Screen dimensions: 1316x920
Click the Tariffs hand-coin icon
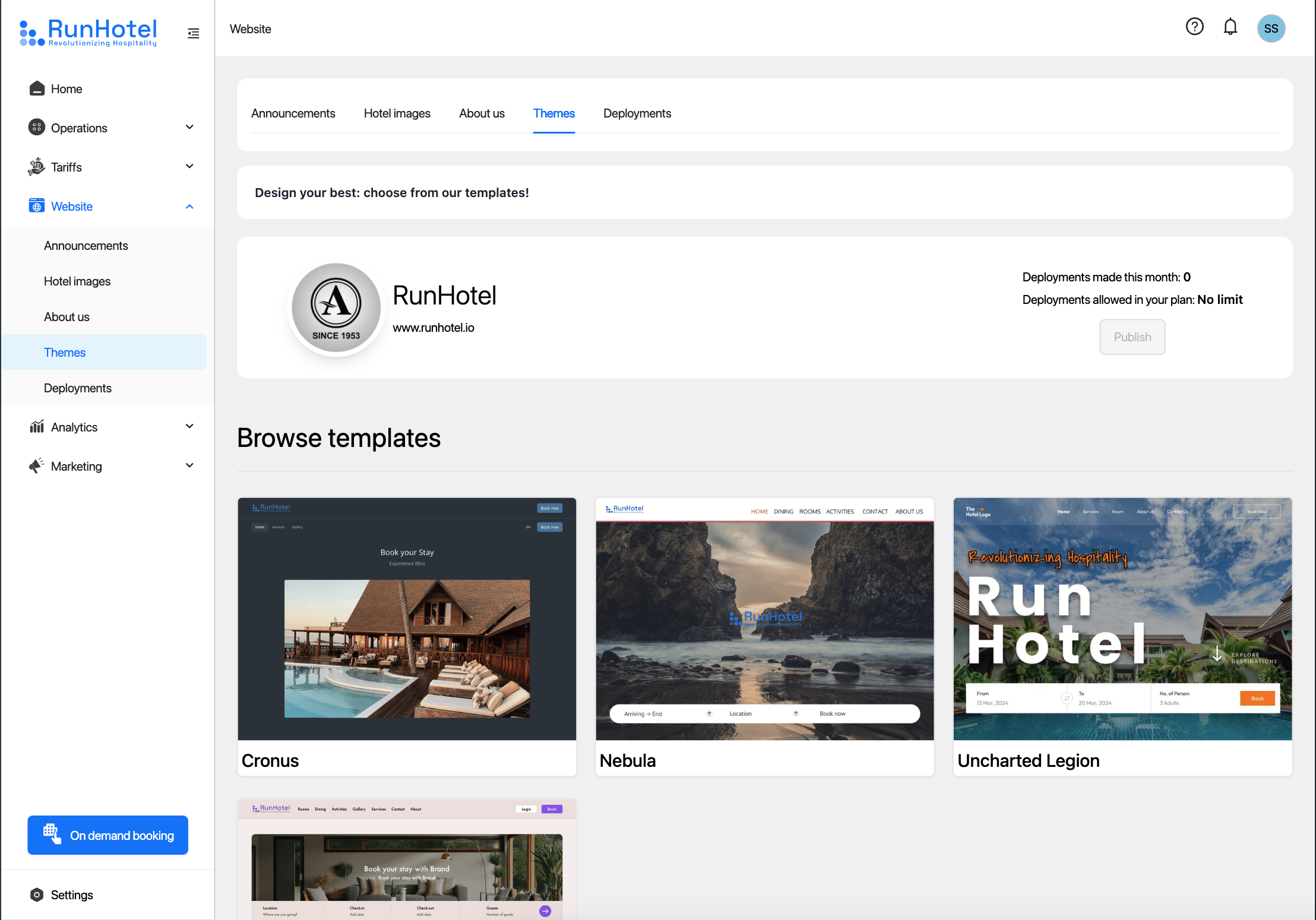click(x=37, y=167)
